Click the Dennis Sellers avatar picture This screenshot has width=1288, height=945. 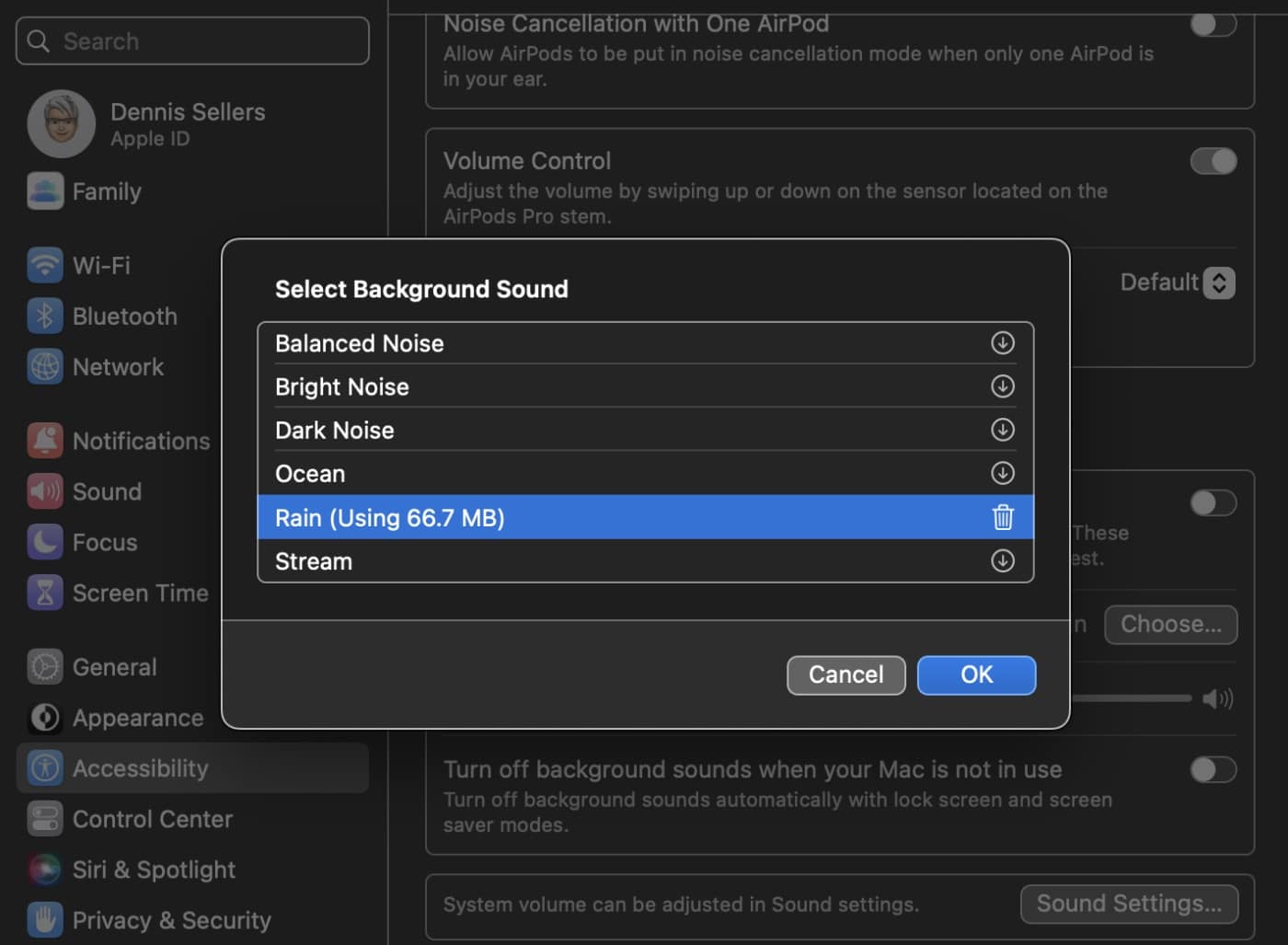click(x=62, y=123)
